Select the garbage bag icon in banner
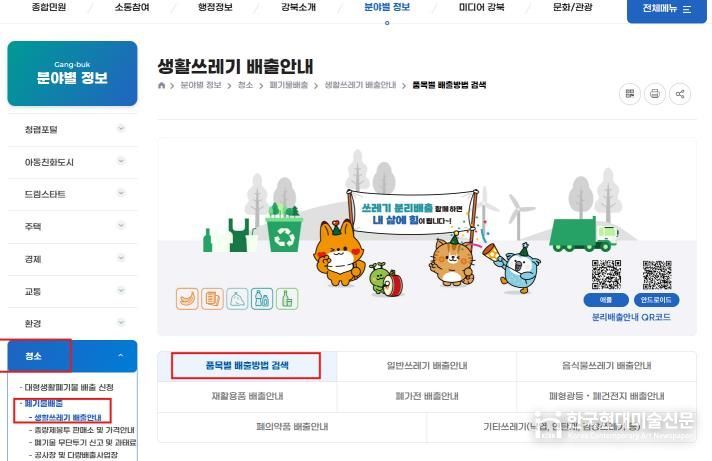The height and width of the screenshot is (461, 712). 237,299
